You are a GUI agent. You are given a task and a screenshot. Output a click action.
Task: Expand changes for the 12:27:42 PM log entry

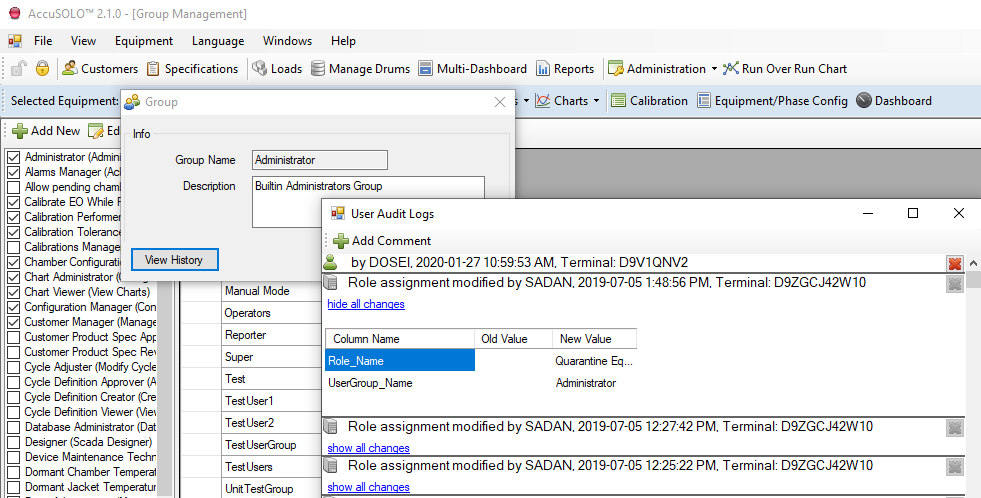tap(368, 447)
